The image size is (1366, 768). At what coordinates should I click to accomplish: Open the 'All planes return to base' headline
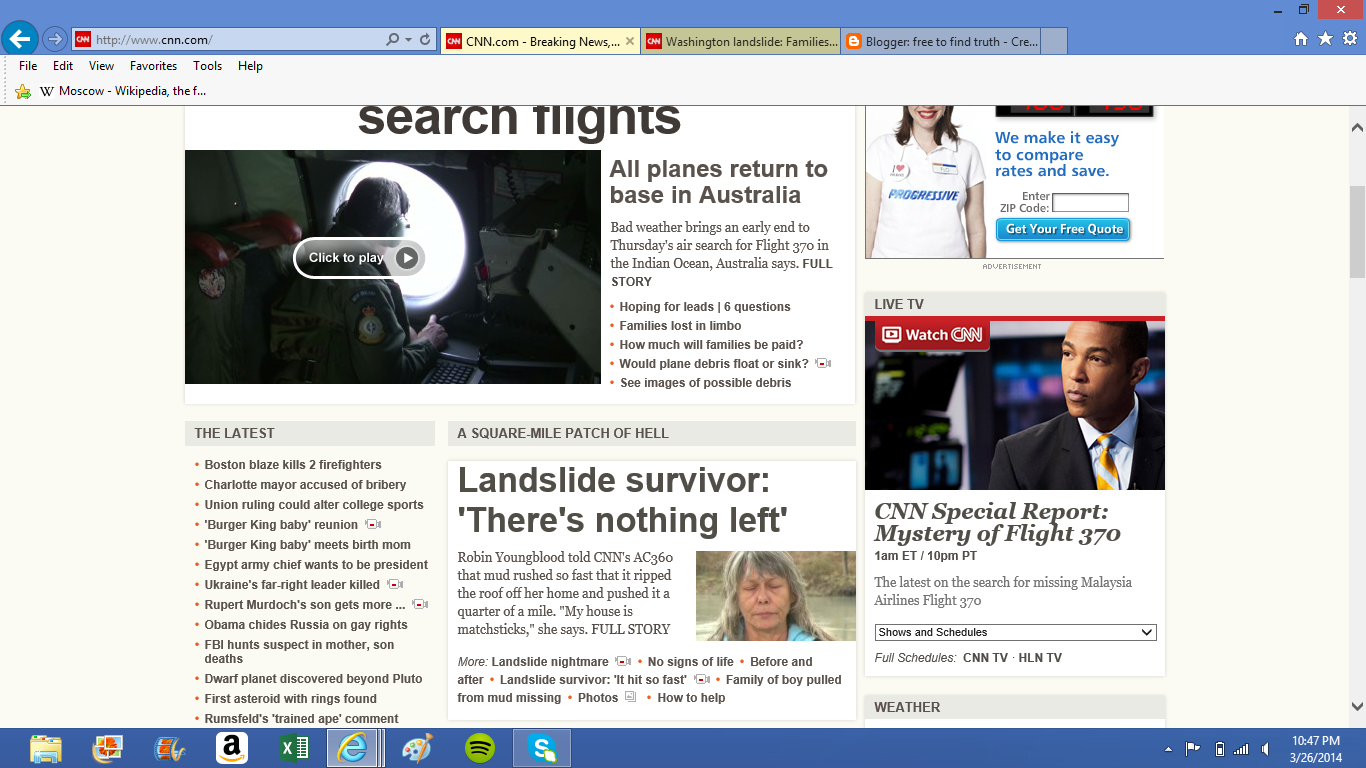click(718, 182)
